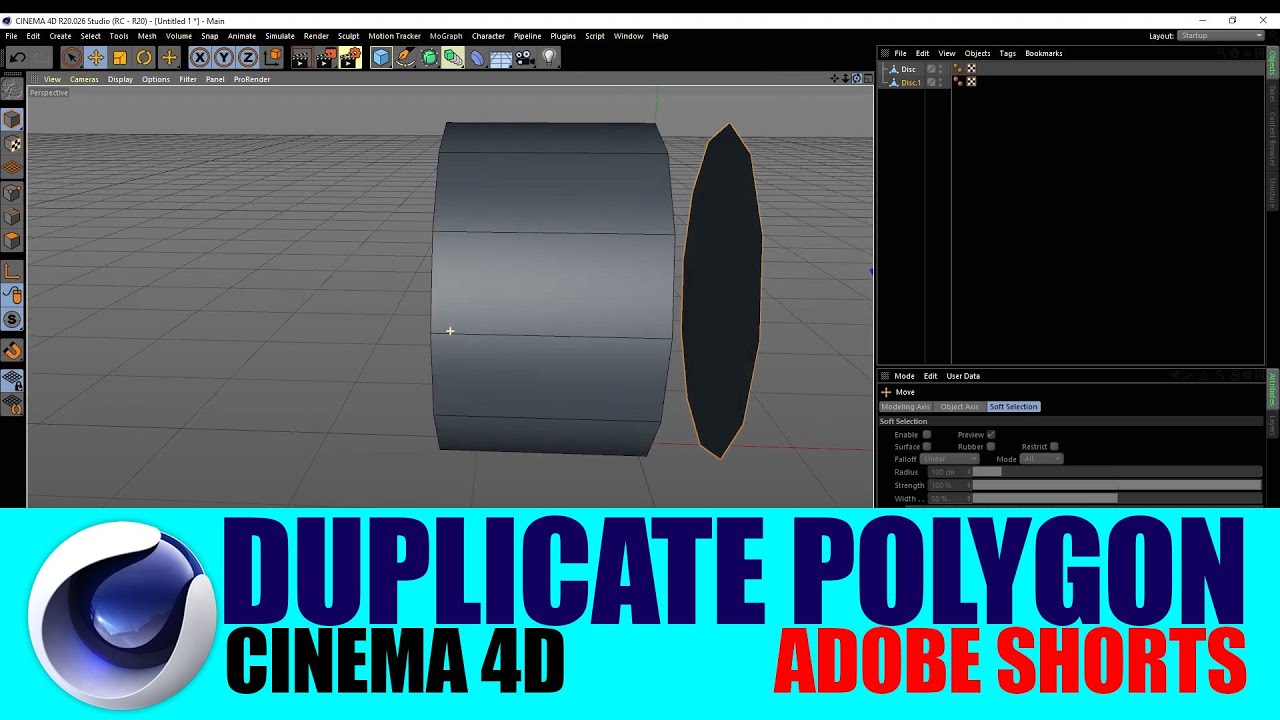Toggle the Tweak mode icon

coord(12,295)
